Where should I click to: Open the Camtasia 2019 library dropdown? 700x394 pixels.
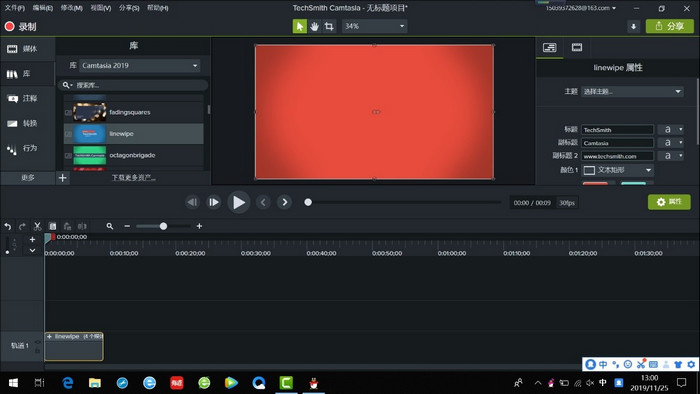(139, 66)
